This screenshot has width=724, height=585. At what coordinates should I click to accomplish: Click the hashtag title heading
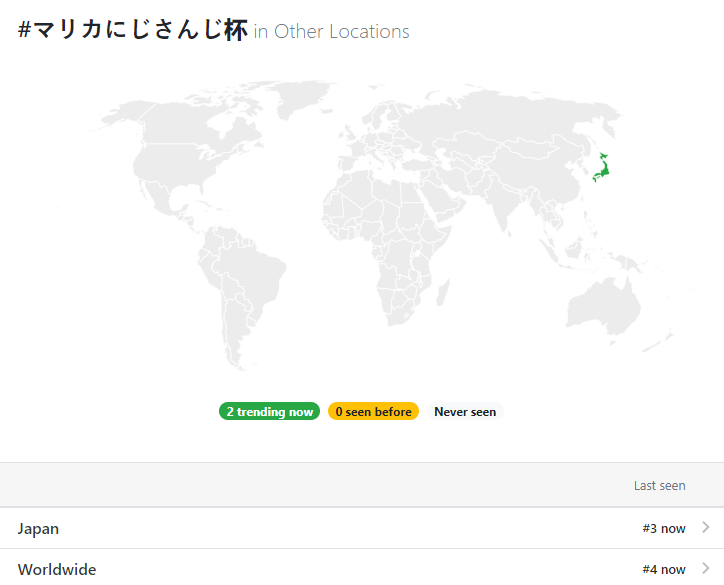133,30
